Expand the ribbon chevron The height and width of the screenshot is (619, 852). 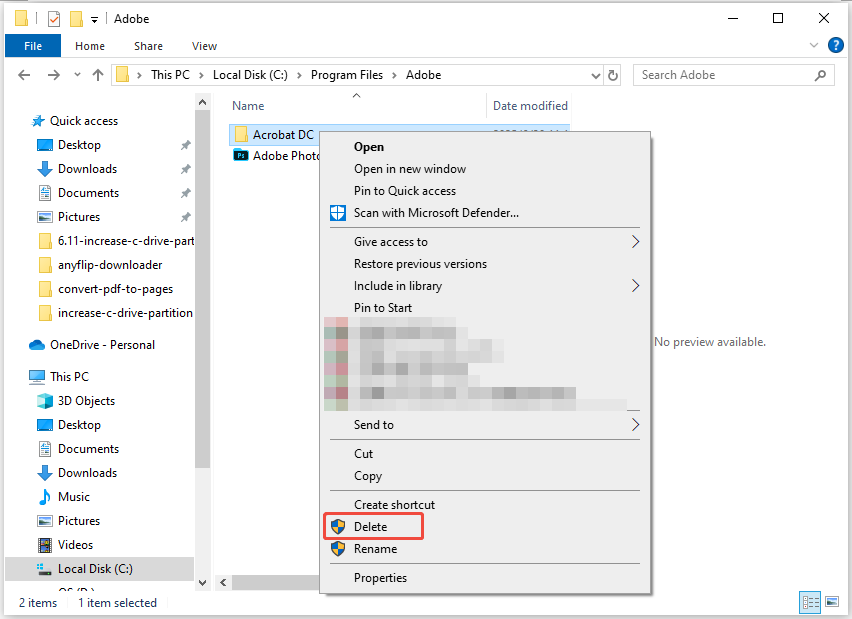[x=813, y=45]
